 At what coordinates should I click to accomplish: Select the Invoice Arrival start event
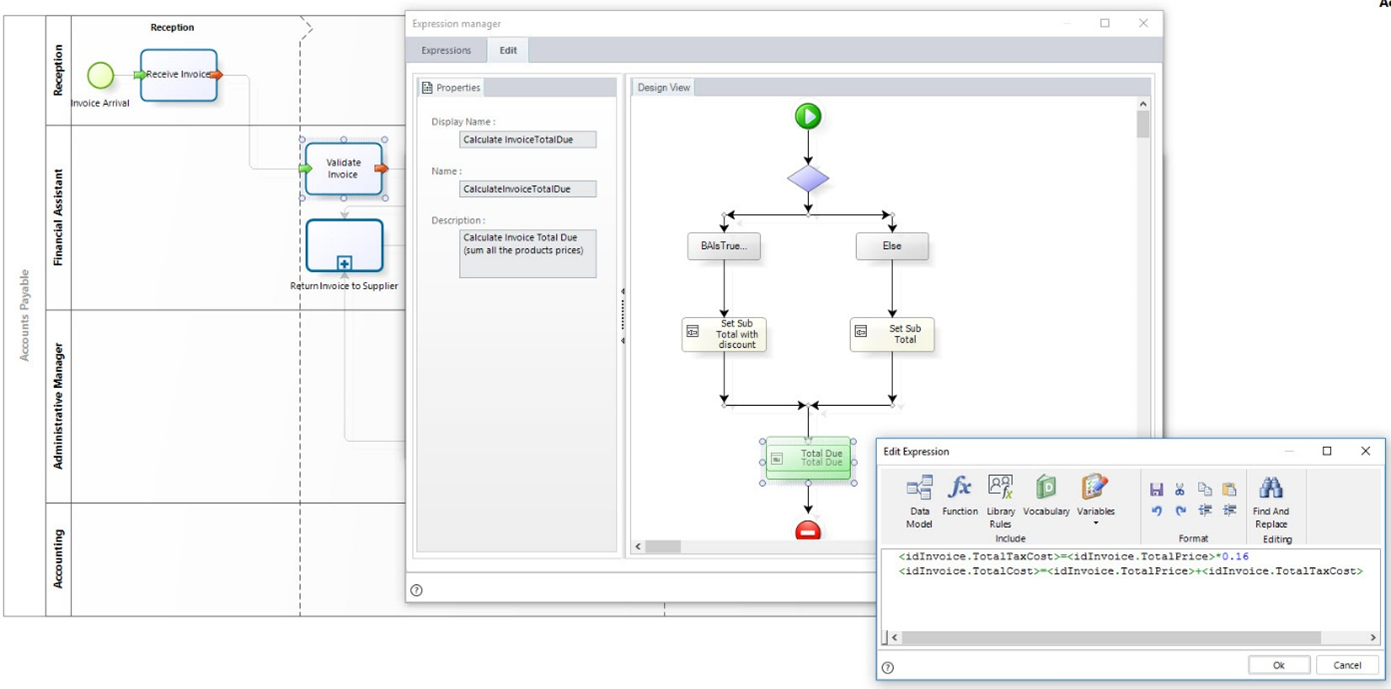click(100, 75)
